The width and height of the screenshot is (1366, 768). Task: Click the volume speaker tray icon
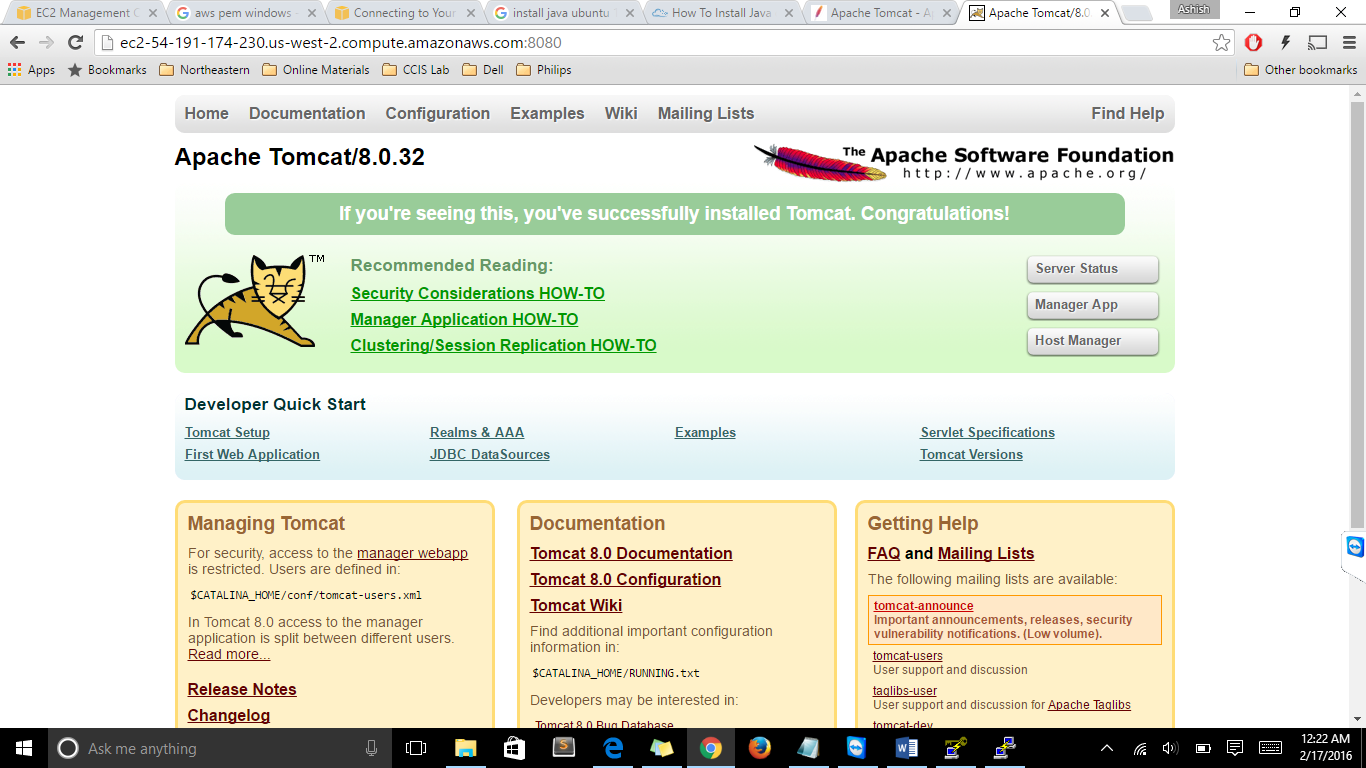1170,748
